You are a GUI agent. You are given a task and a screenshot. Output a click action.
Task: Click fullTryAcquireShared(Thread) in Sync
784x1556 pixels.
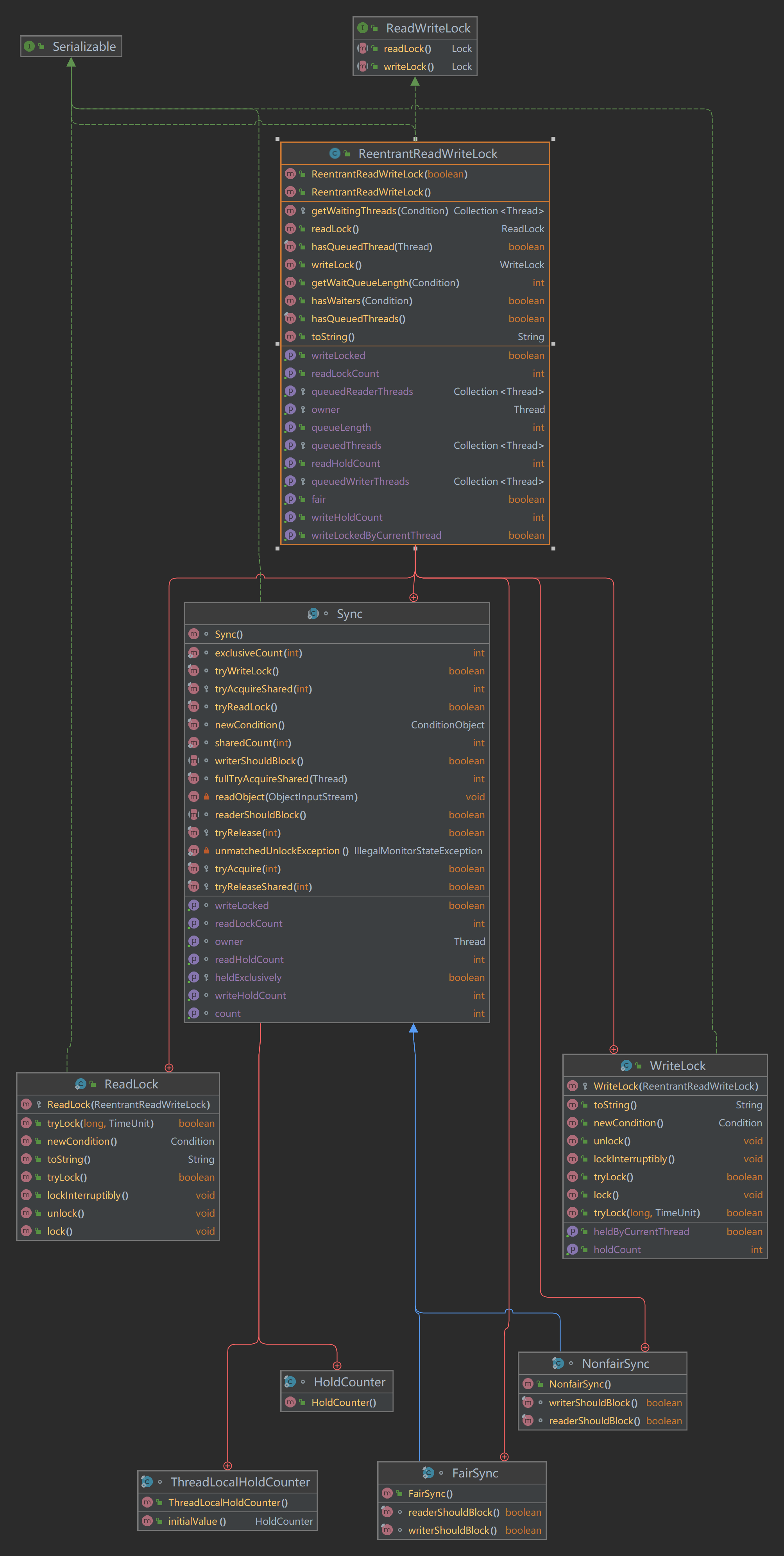pos(337,779)
